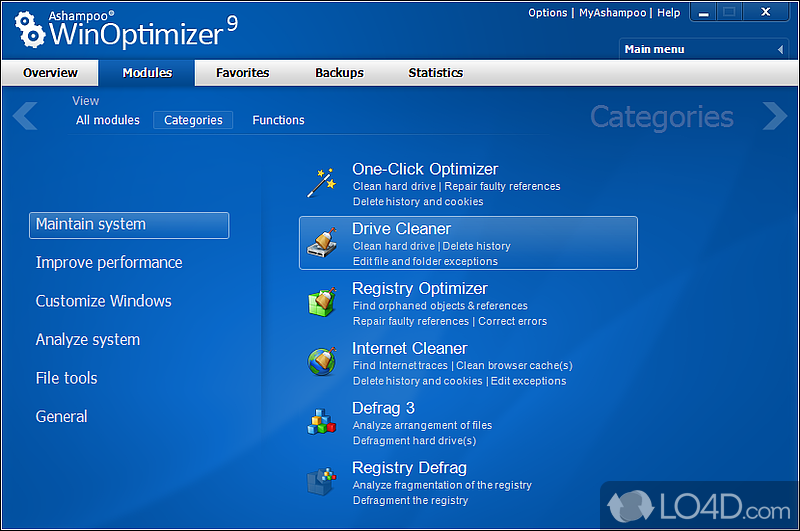Open the Drive Cleaner broom icon
800x531 pixels.
(321, 243)
